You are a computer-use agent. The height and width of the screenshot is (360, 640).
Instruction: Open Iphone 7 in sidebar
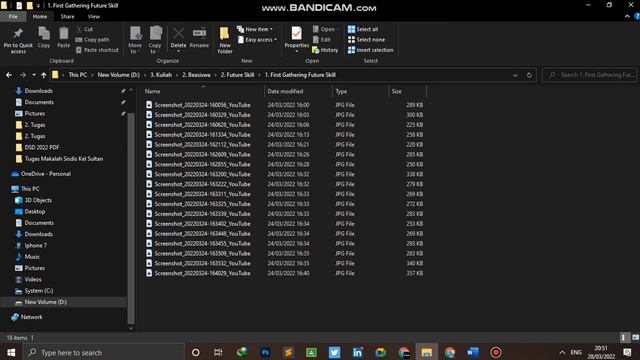point(36,246)
